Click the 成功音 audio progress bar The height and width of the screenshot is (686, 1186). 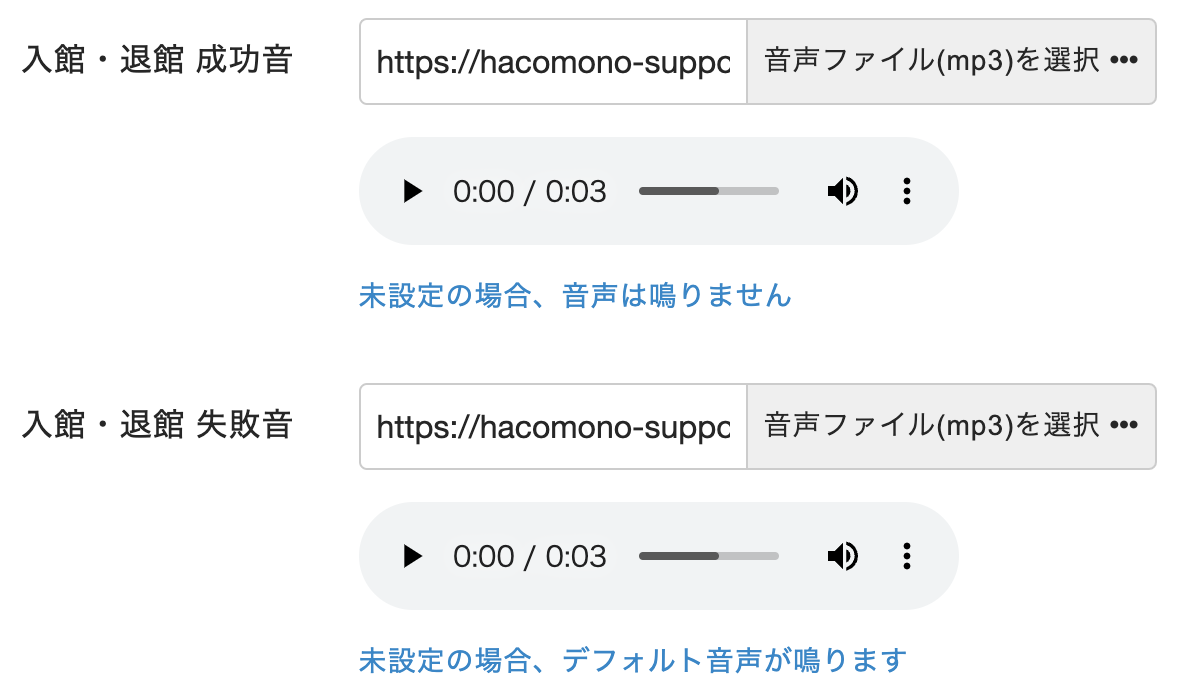(x=708, y=191)
